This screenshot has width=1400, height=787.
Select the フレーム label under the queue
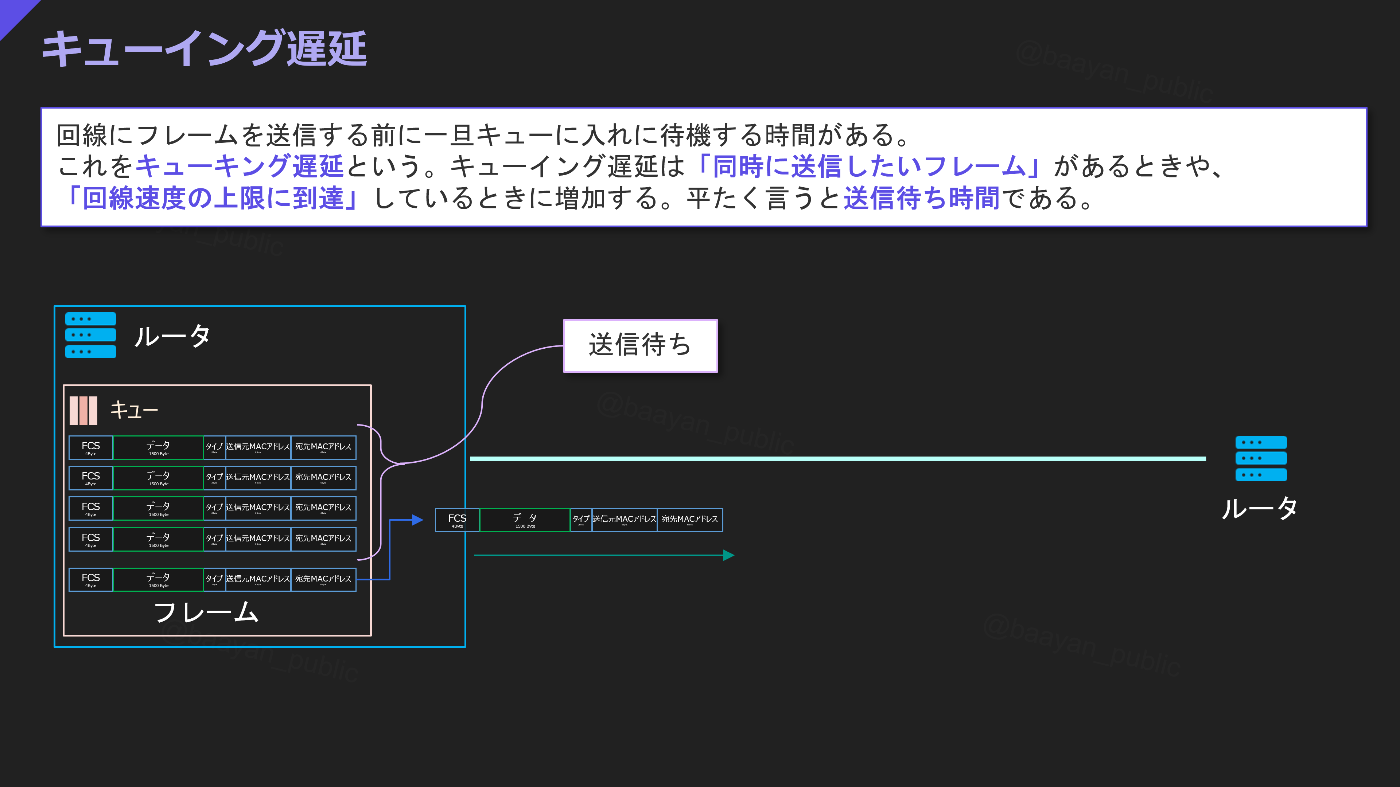[x=206, y=612]
